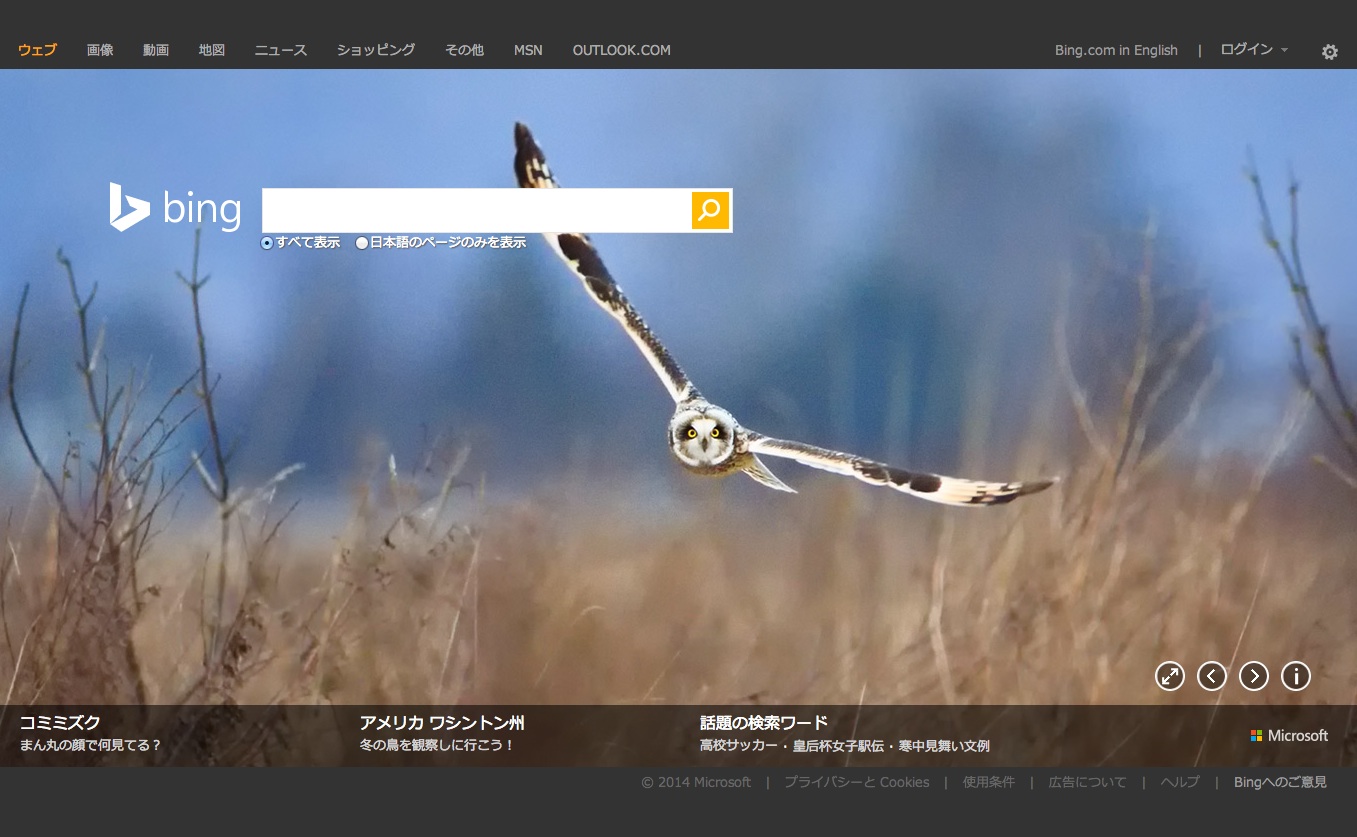Switch to the 画像 tab

click(100, 50)
